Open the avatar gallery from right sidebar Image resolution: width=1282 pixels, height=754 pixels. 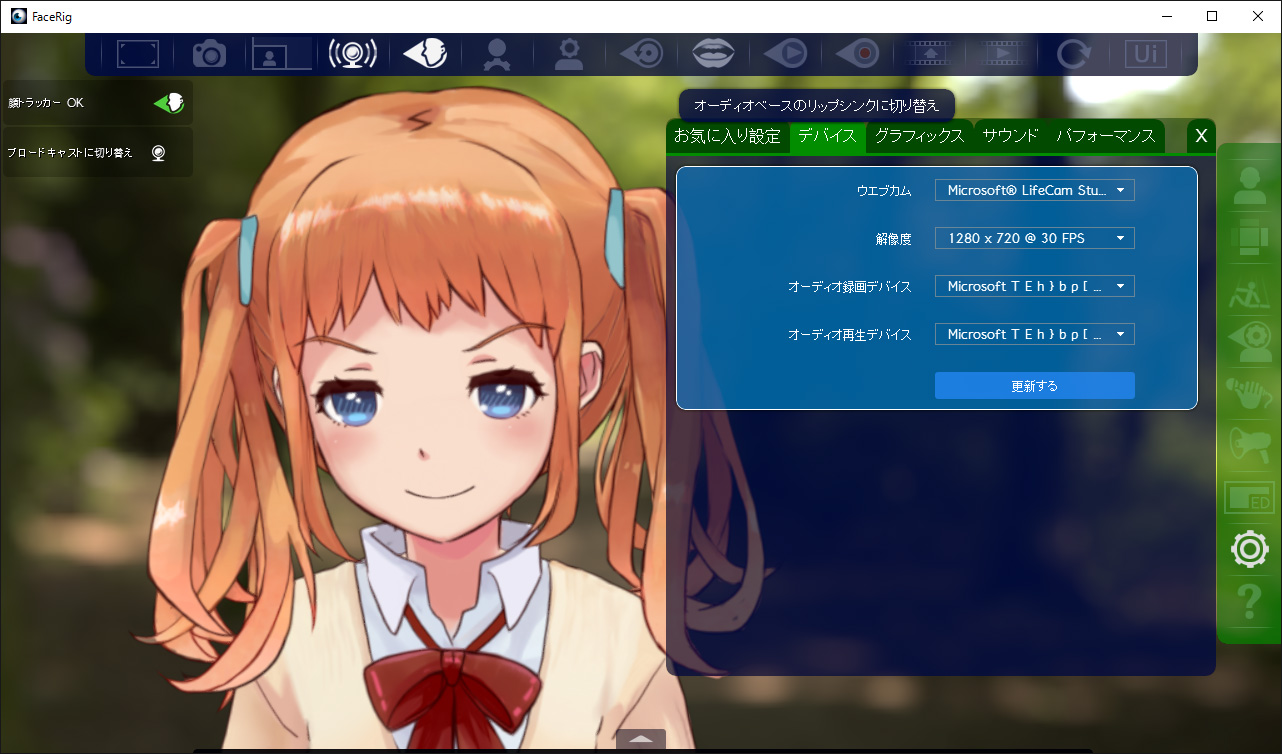coord(1250,186)
